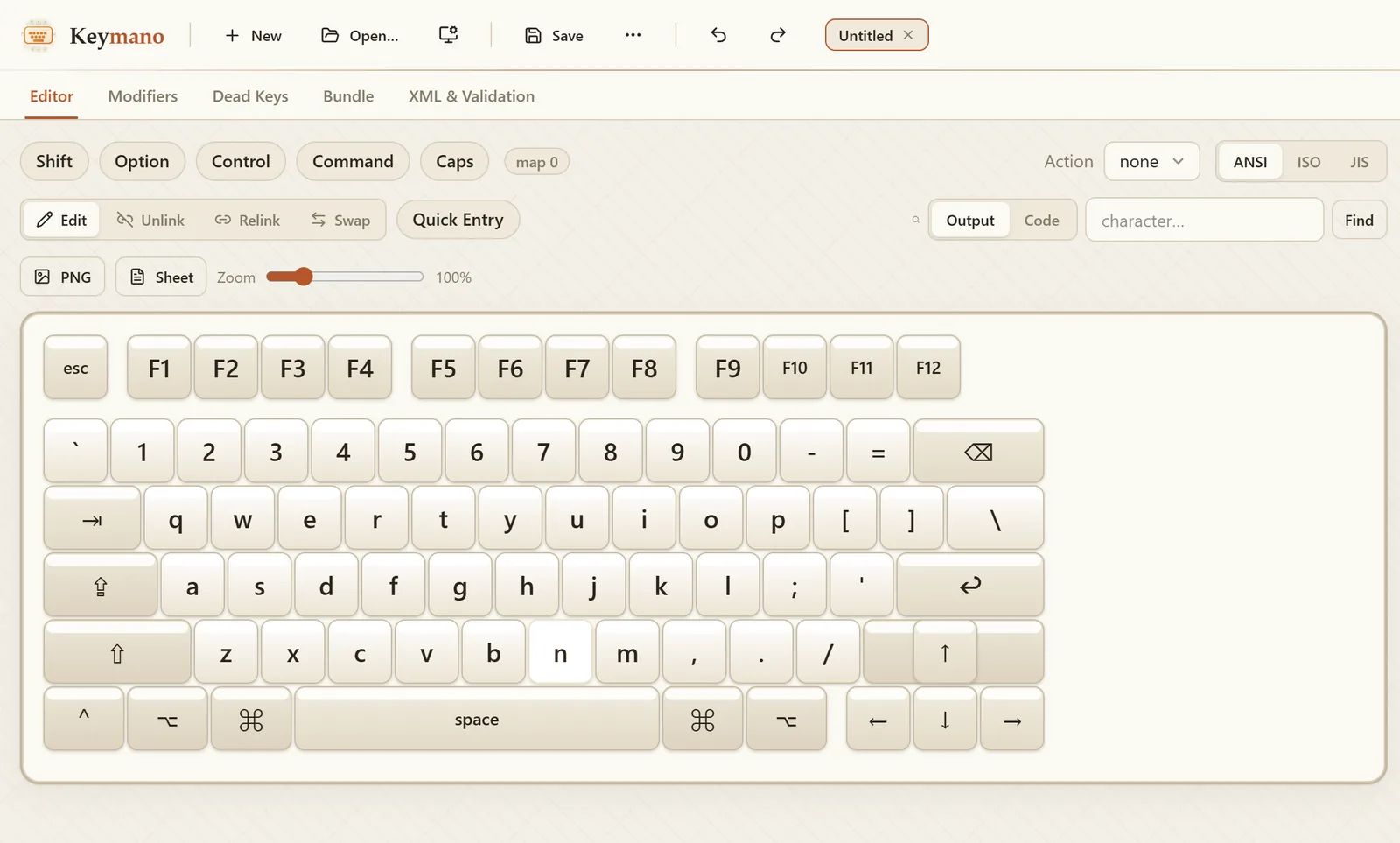
Task: Click the backspace key on keyboard
Action: (978, 452)
